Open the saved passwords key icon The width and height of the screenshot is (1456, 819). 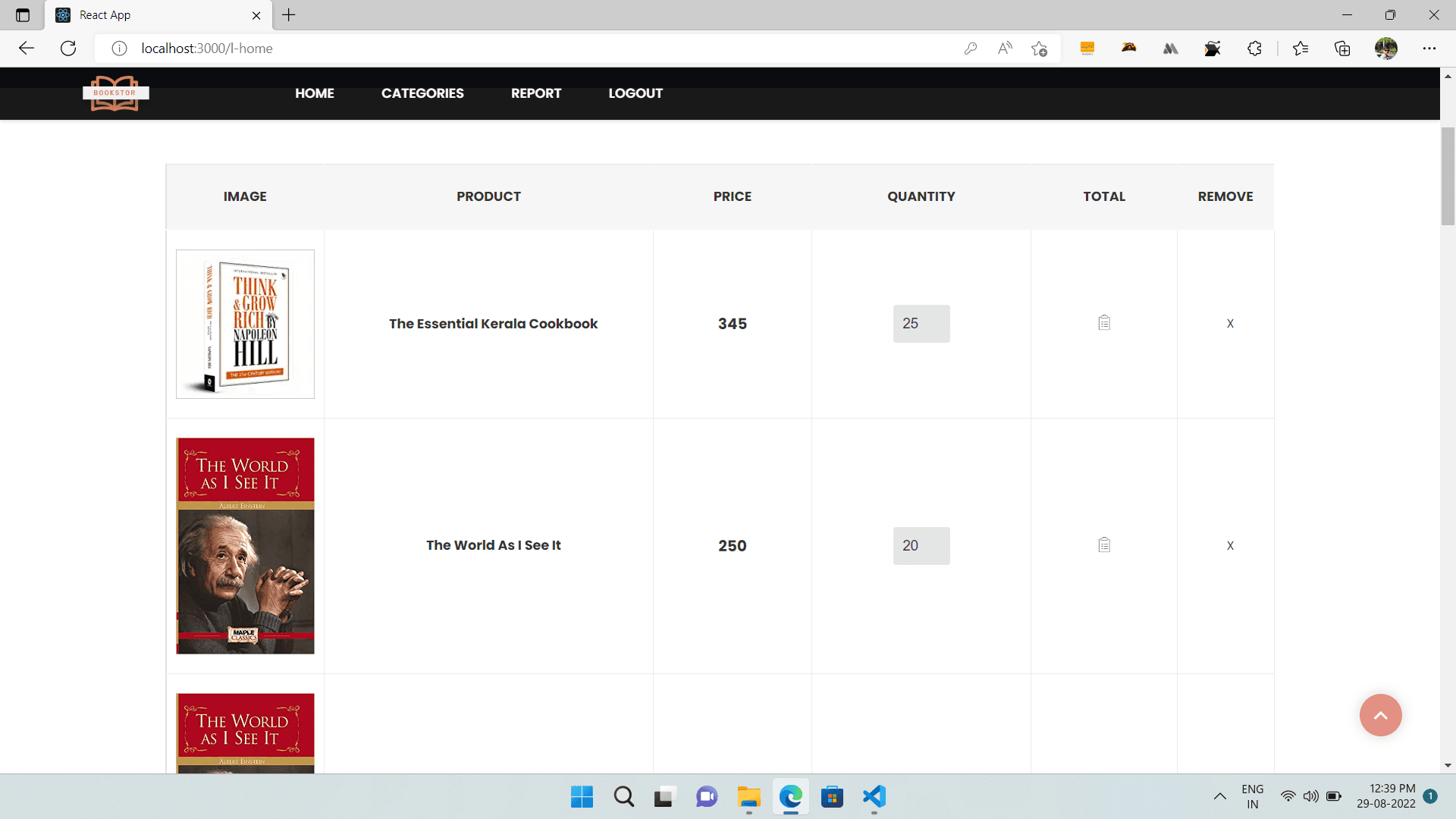pos(970,49)
